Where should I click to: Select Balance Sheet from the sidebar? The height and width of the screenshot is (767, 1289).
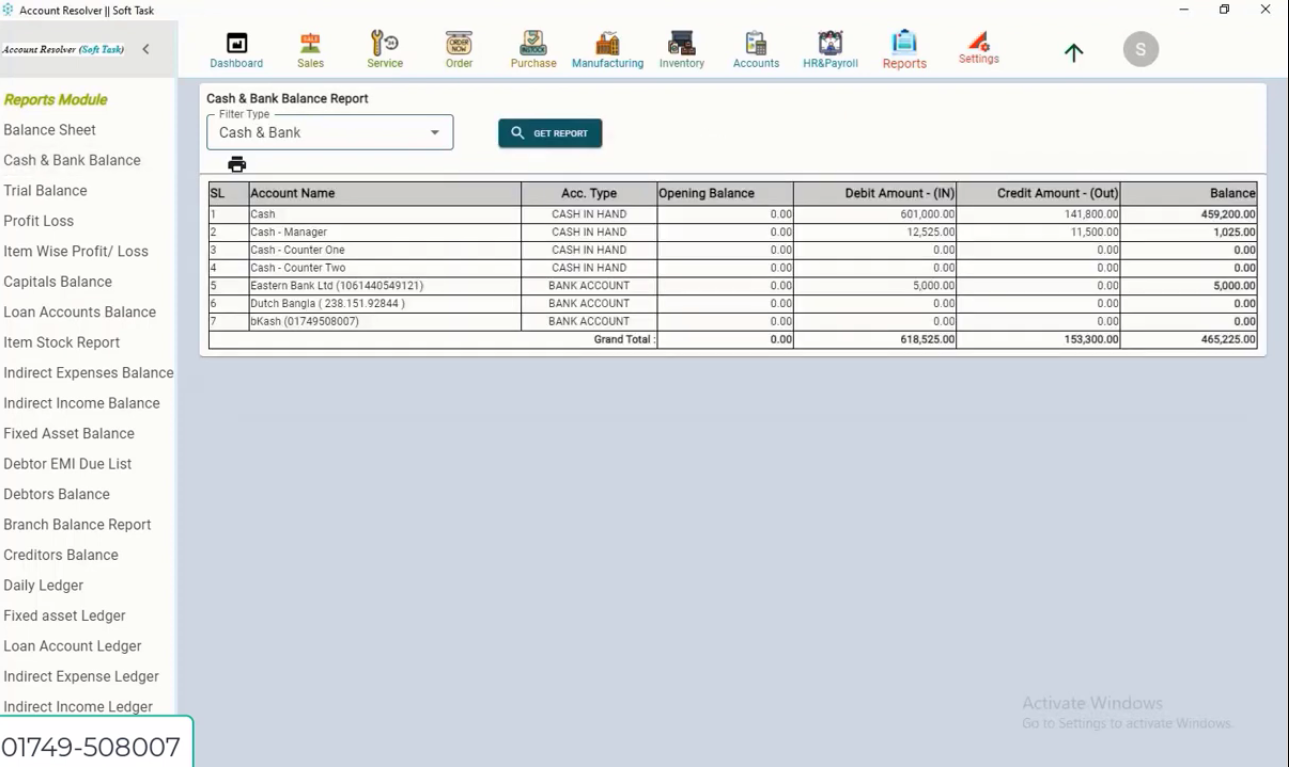[x=49, y=129]
